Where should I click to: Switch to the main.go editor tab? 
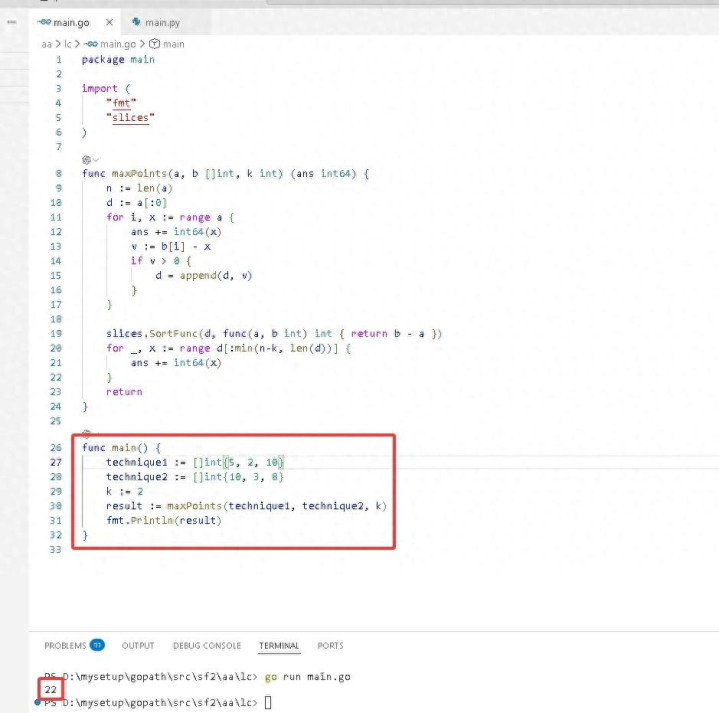71,22
